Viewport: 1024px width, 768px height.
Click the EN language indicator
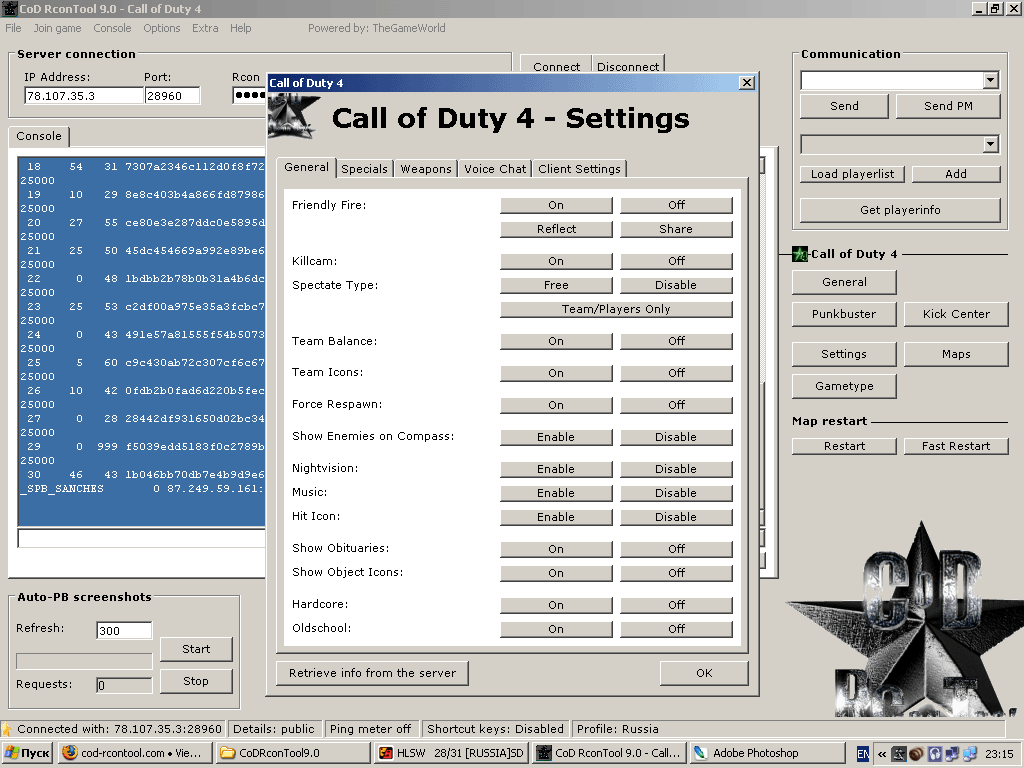point(863,754)
